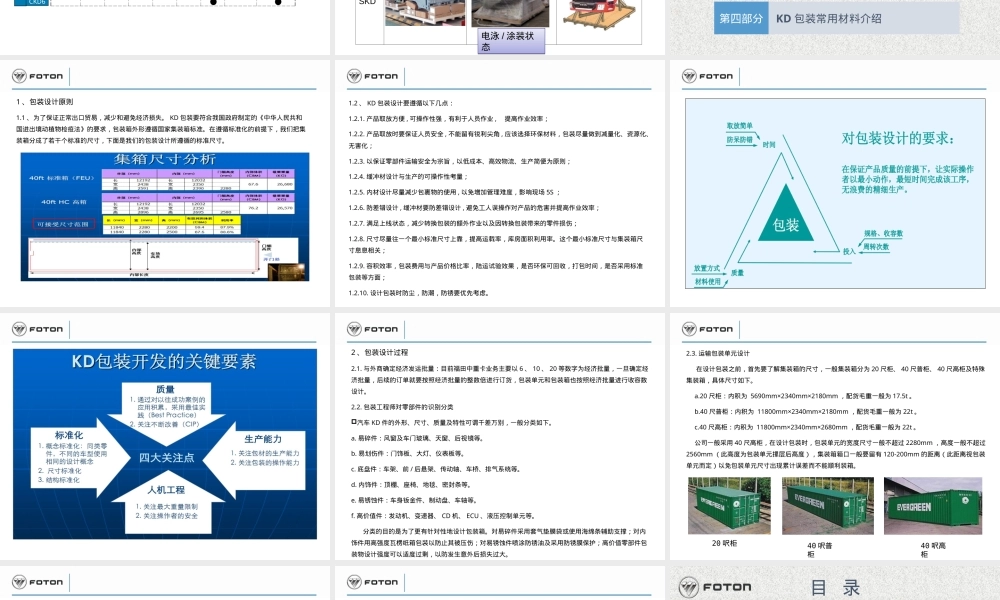The image size is (1000, 600).
Task: Click the line c.40 尺高柜：内积为 11800mm
Action: pos(805,427)
